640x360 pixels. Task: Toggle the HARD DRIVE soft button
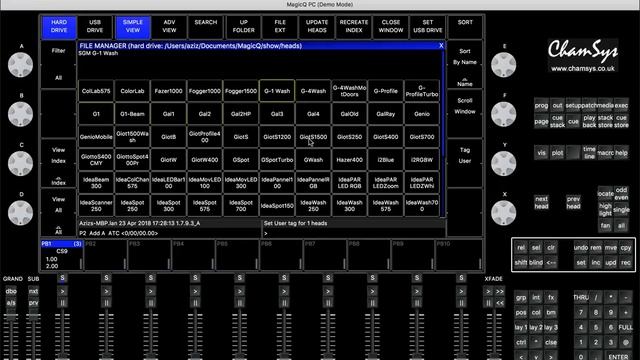pyautogui.click(x=59, y=27)
